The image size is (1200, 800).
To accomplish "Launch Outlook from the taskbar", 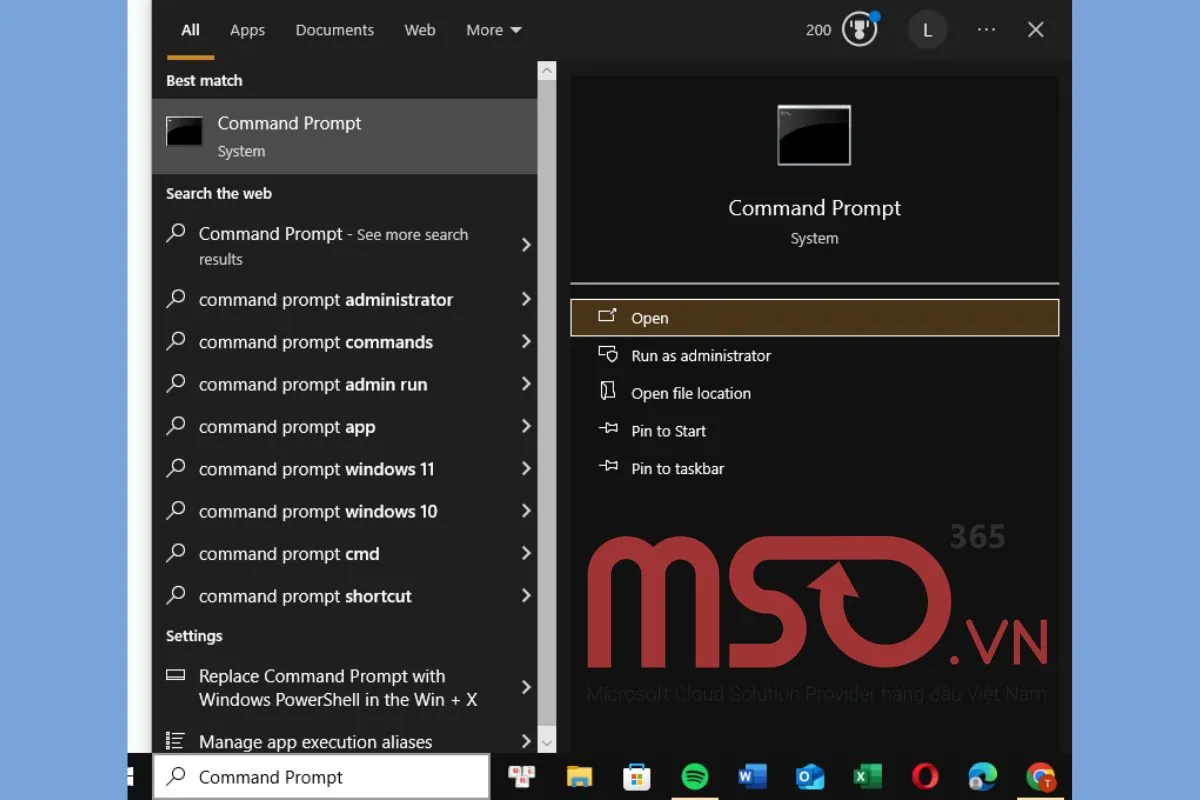I will pyautogui.click(x=810, y=777).
